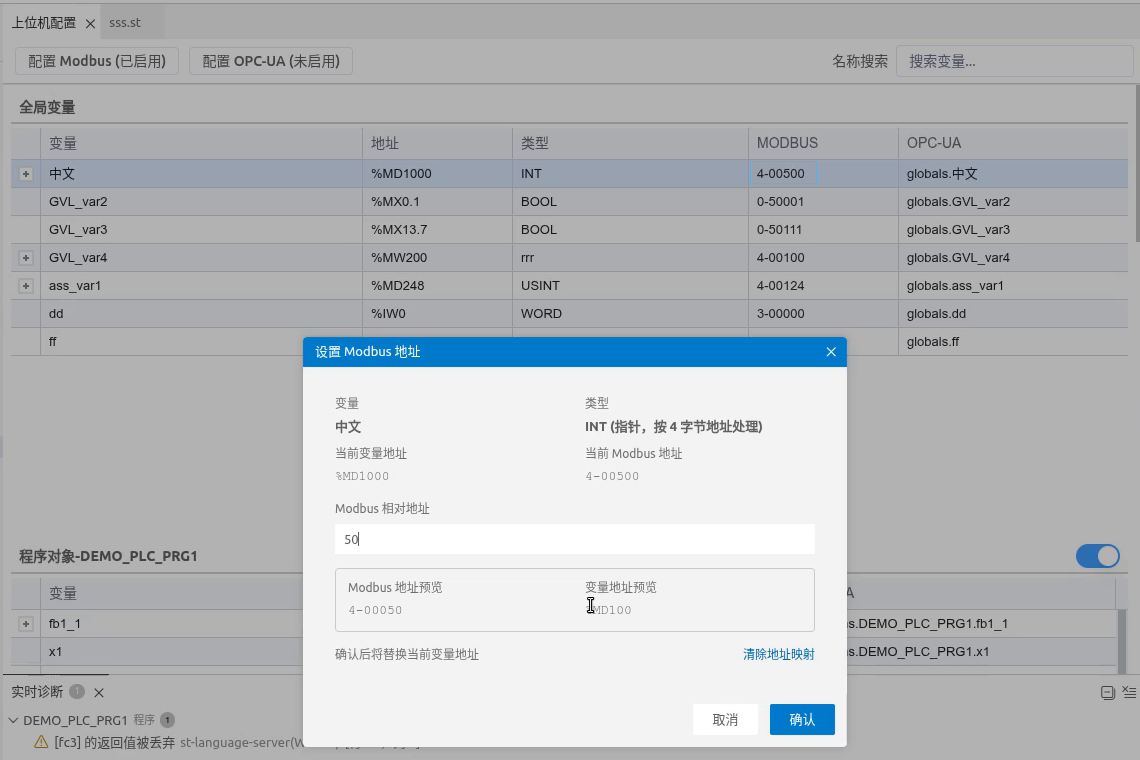The width and height of the screenshot is (1140, 760).
Task: Click the %MW200 address cell
Action: 437,257
